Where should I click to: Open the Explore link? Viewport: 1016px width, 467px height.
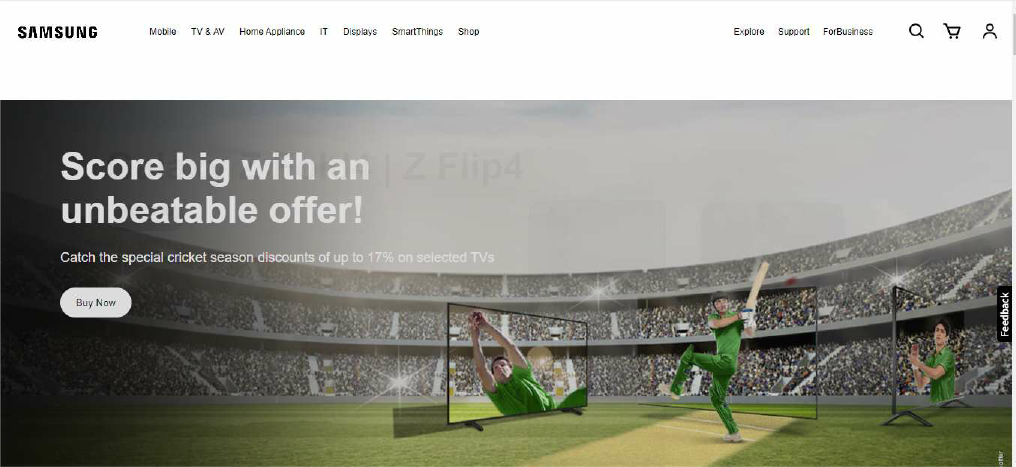749,32
